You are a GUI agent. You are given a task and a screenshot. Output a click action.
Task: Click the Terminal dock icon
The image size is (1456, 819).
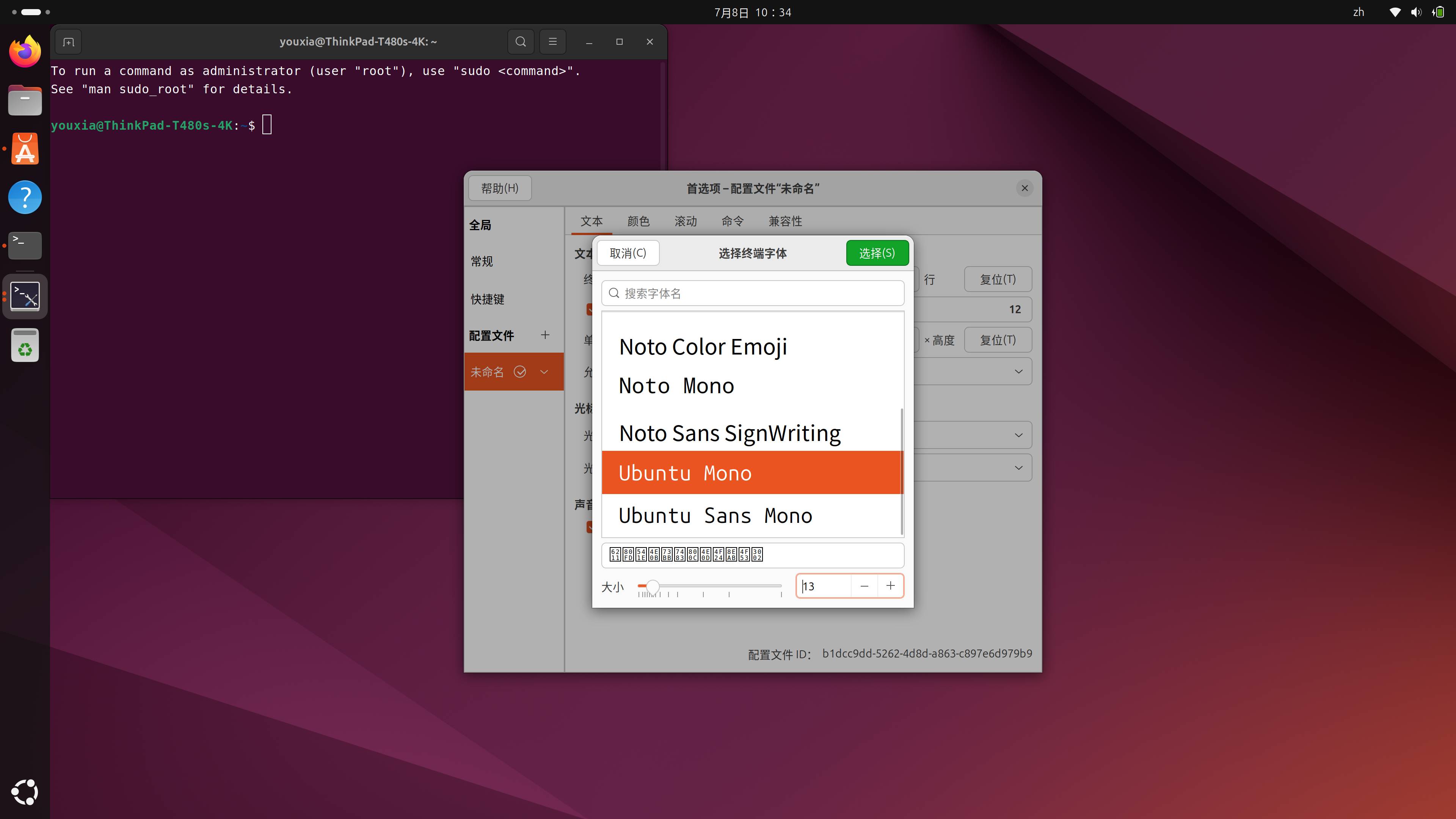25,245
